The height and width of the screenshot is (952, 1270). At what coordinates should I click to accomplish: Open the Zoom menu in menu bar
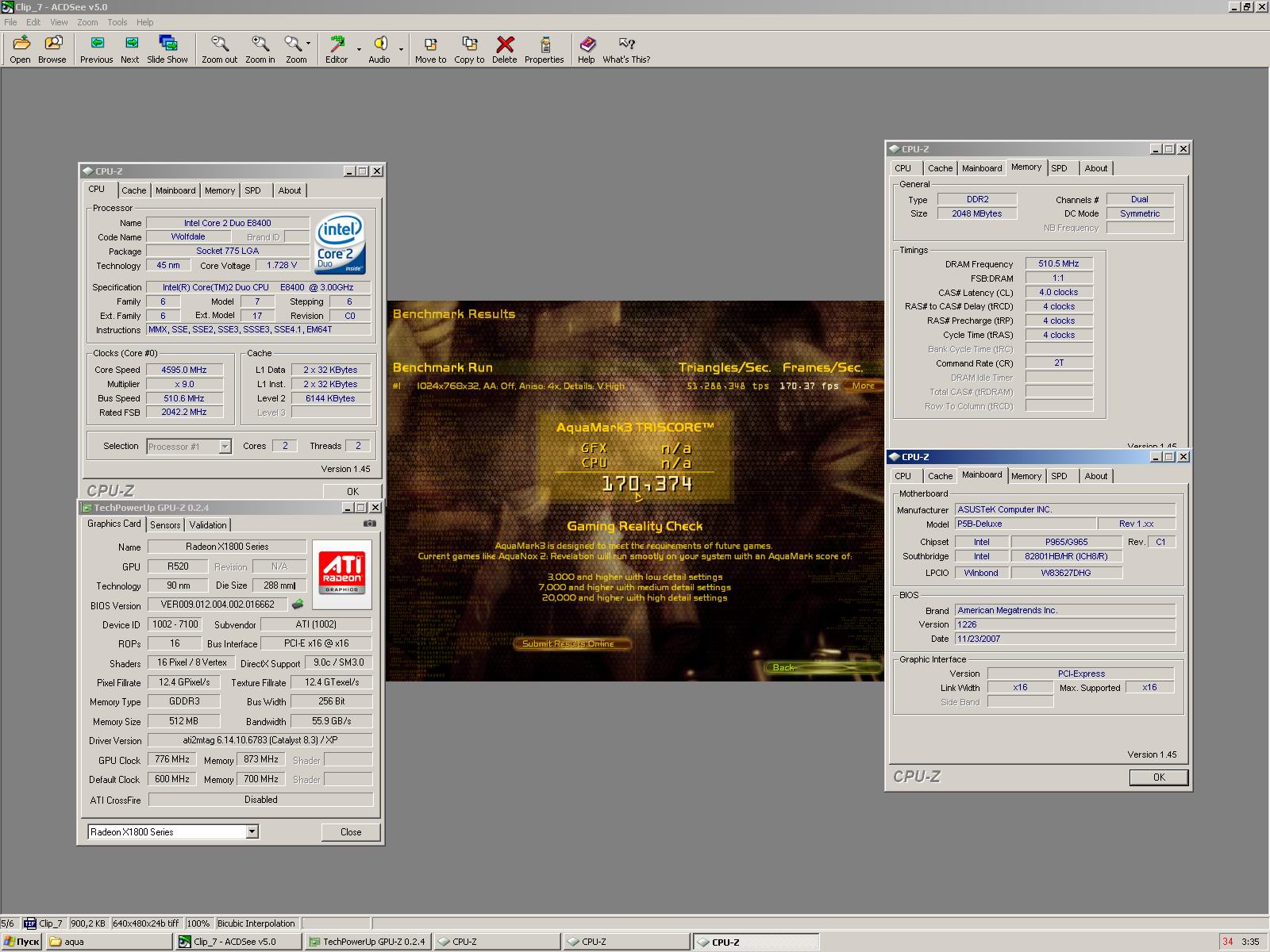click(x=87, y=22)
